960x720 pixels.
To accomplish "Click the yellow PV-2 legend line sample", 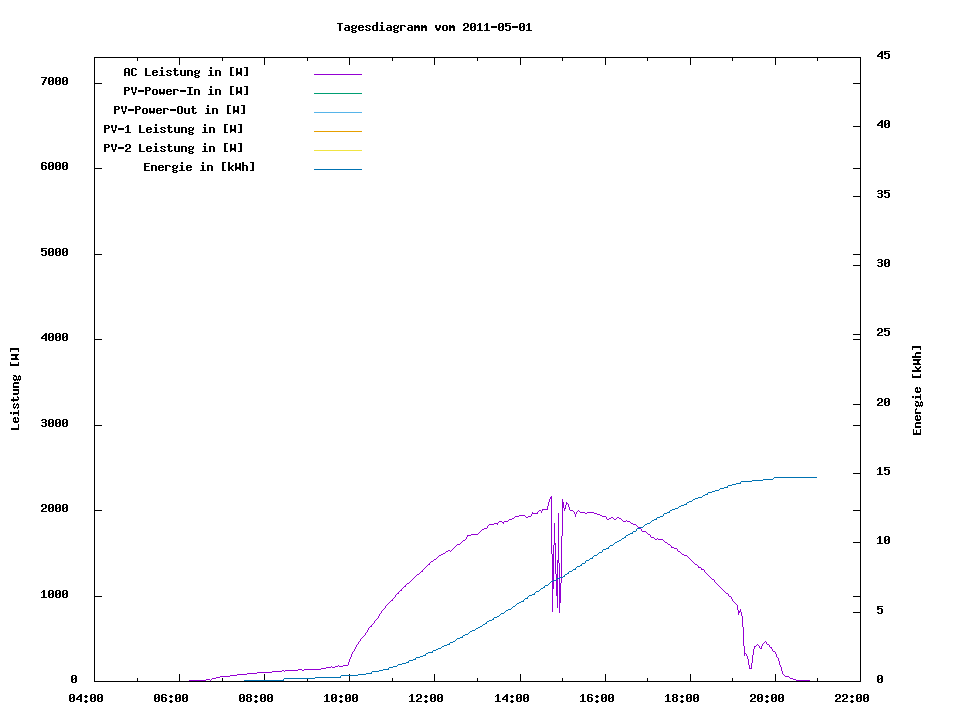I will point(337,150).
